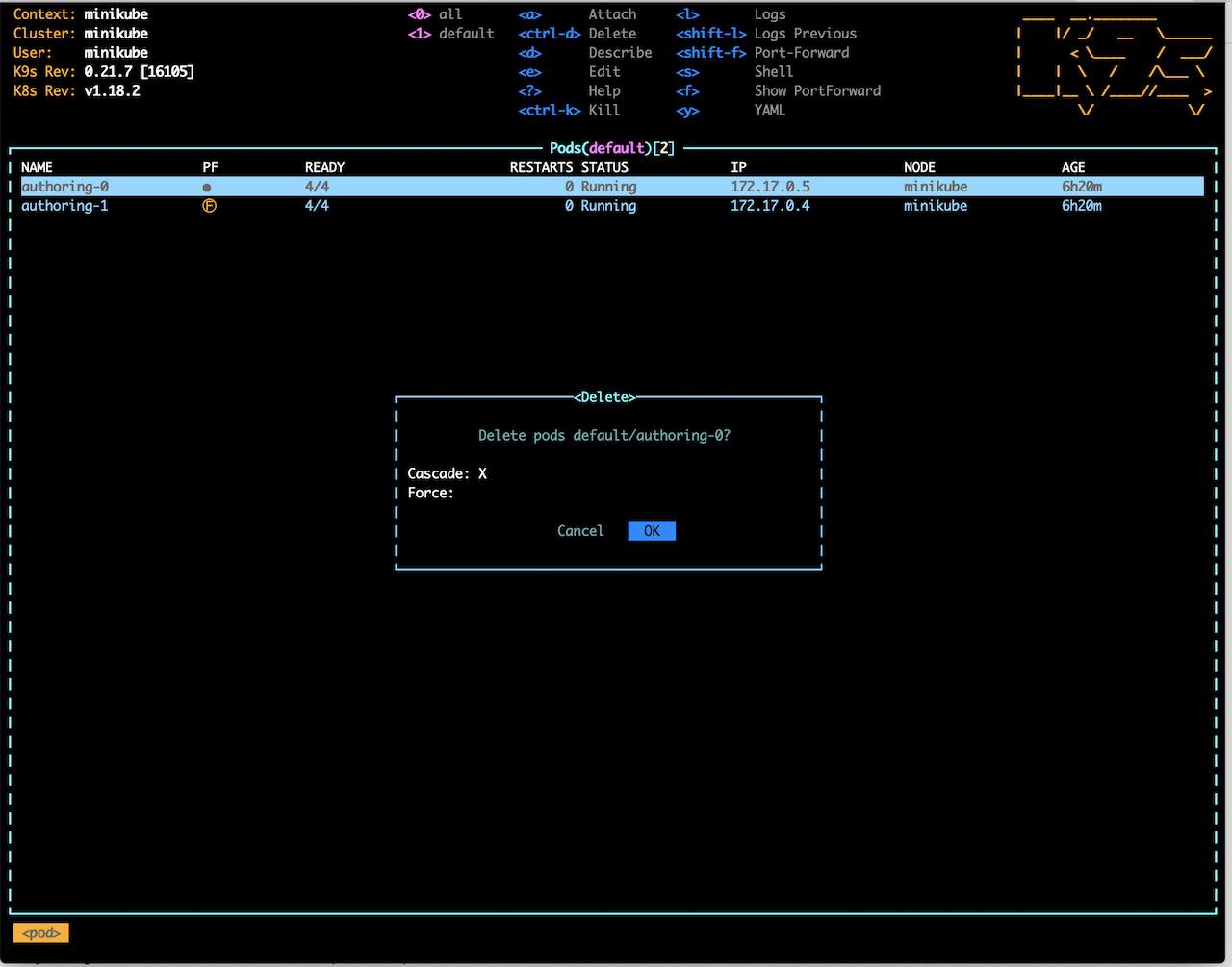This screenshot has width=1232, height=967.
Task: Click the IP column header
Action: [738, 167]
